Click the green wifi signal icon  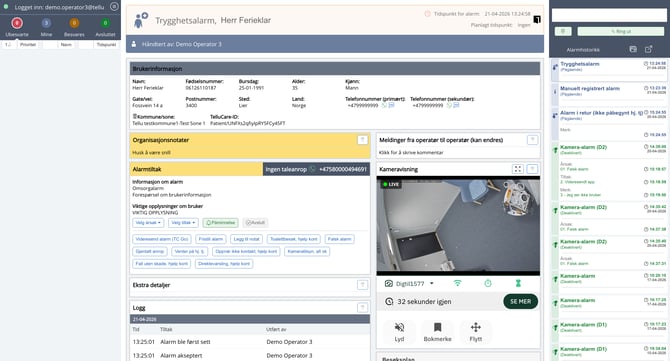coord(457,283)
